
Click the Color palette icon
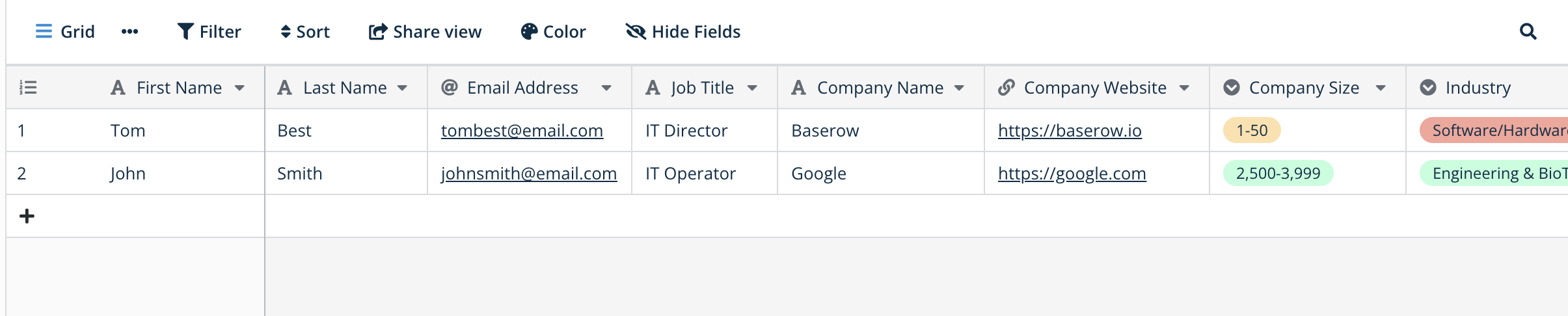point(529,31)
